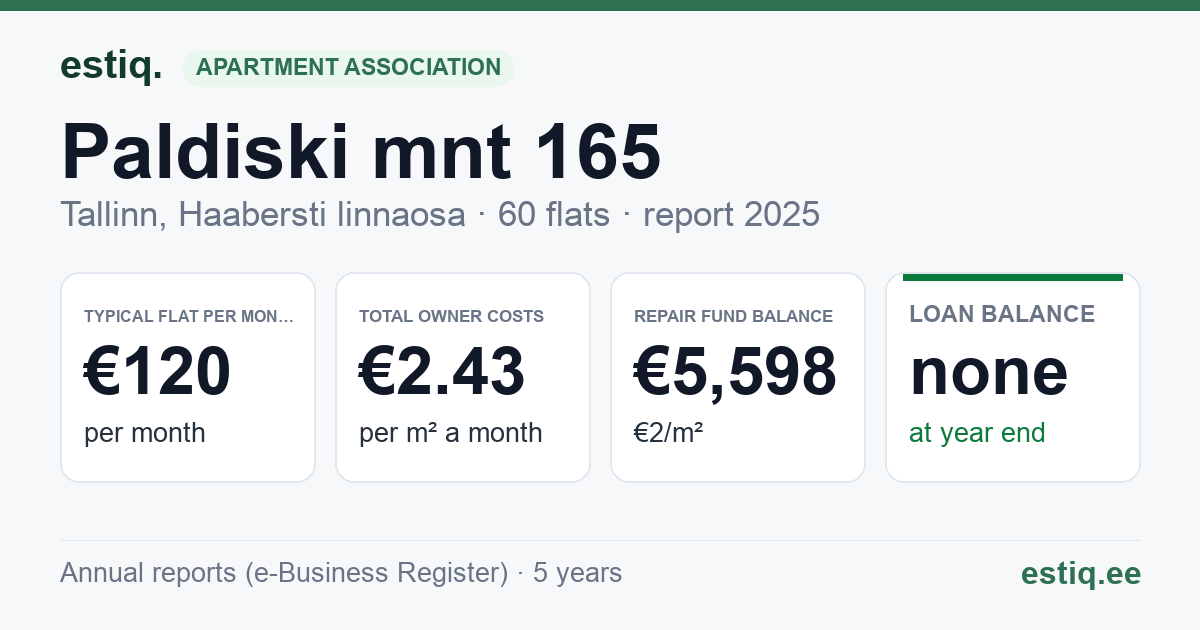This screenshot has height=630, width=1200.
Task: Open the estiq.ee link
Action: [1081, 573]
